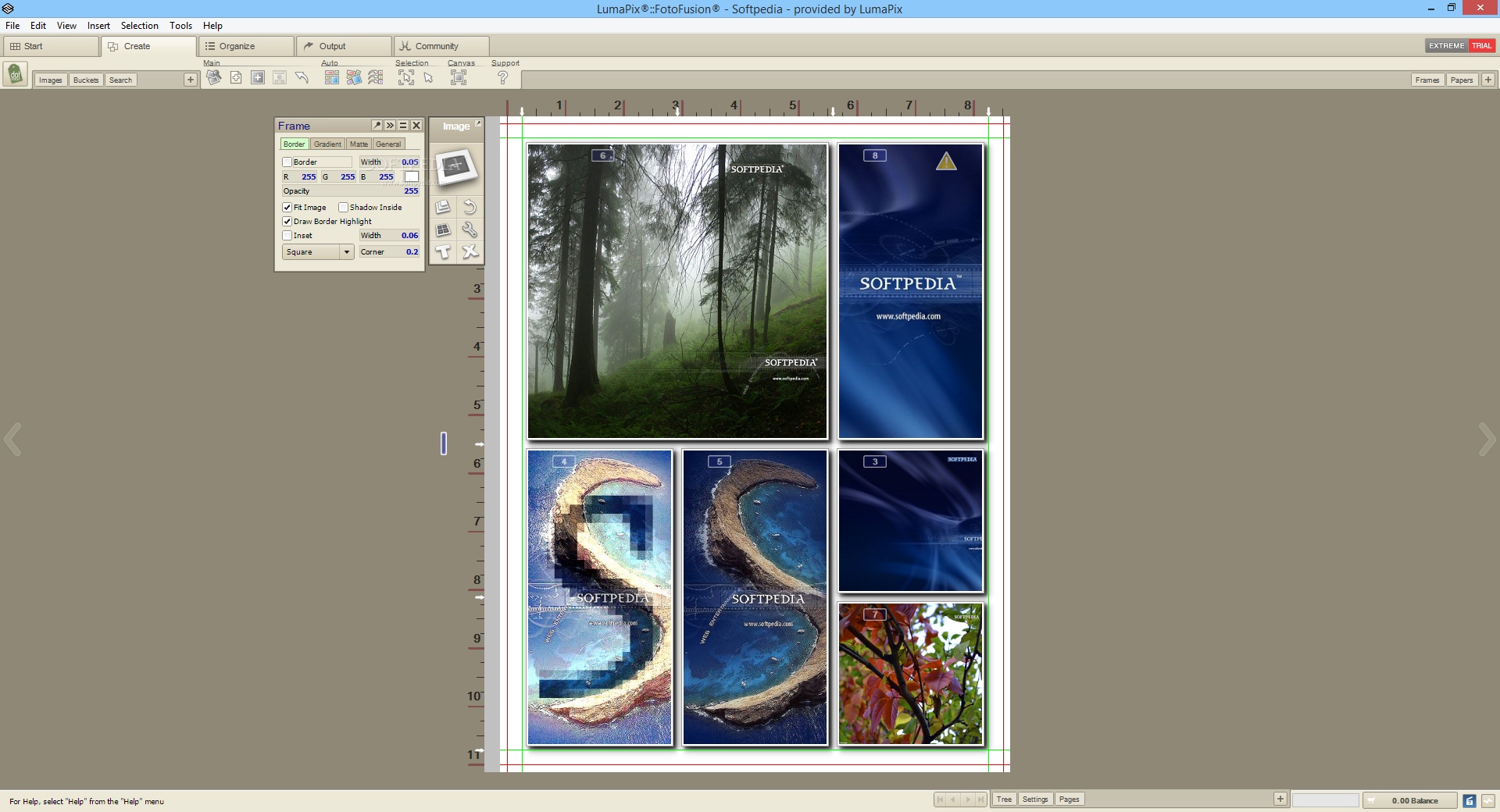Viewport: 1500px width, 812px height.
Task: Switch to the Output tab
Action: click(344, 46)
